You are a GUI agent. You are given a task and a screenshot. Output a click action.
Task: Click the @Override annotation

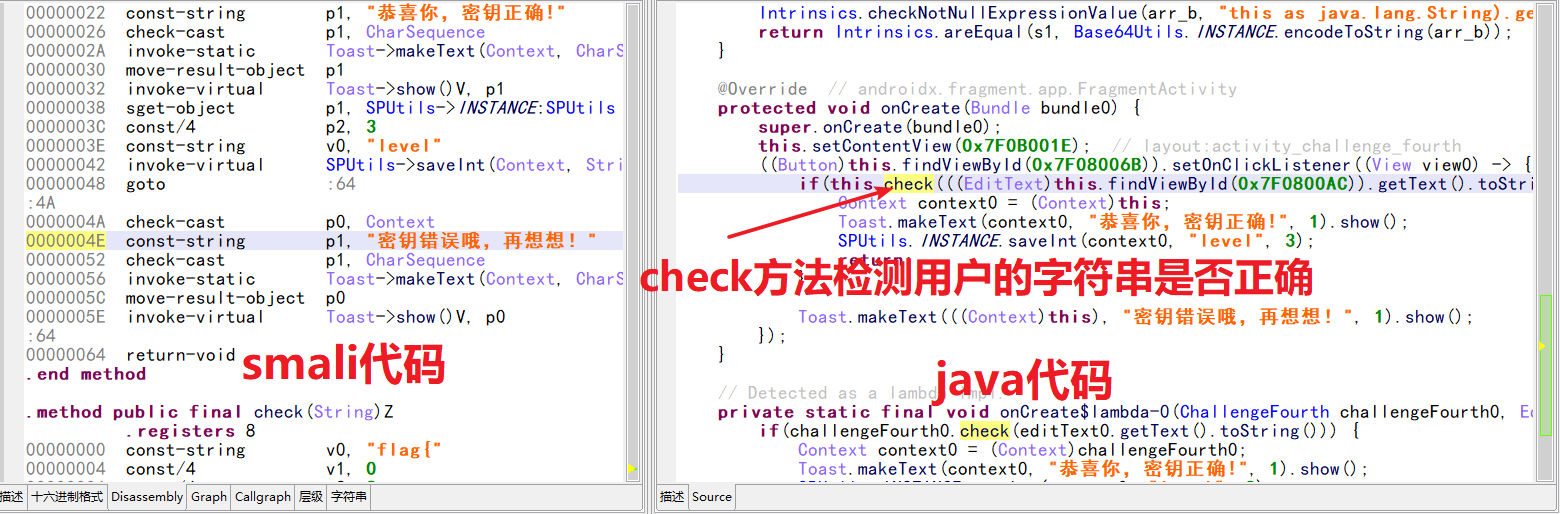[762, 89]
